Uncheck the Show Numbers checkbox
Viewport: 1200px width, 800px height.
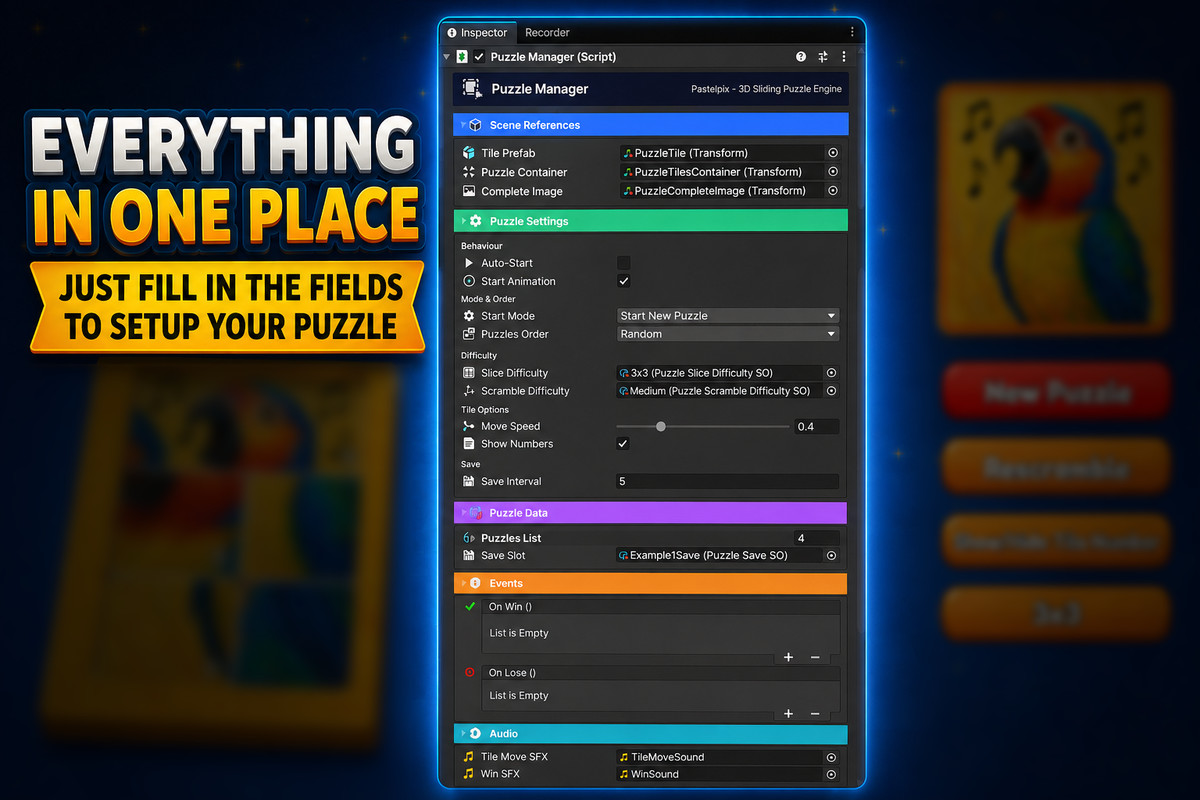click(x=623, y=444)
